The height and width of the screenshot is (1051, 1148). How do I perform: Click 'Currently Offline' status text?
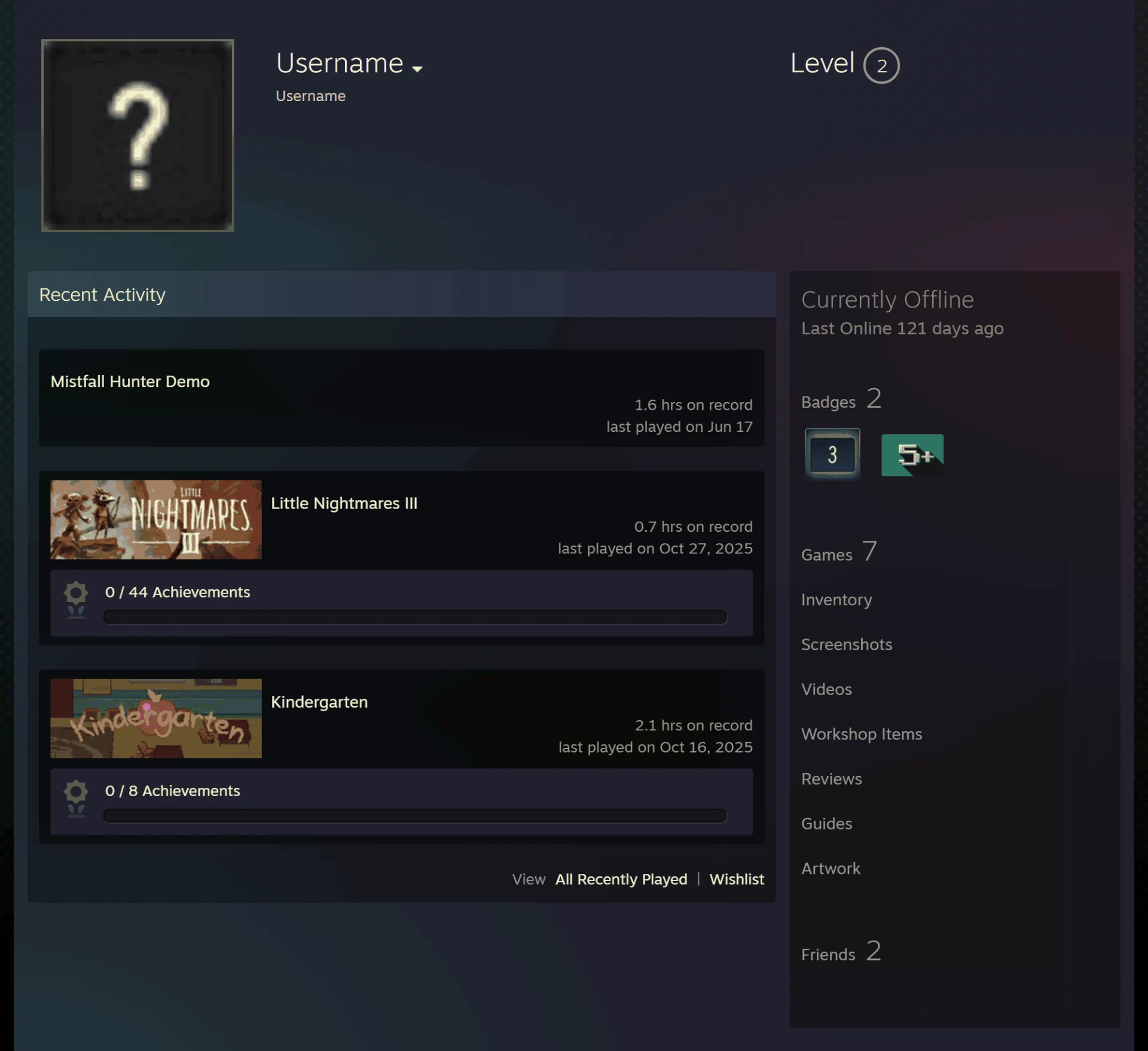(x=887, y=300)
